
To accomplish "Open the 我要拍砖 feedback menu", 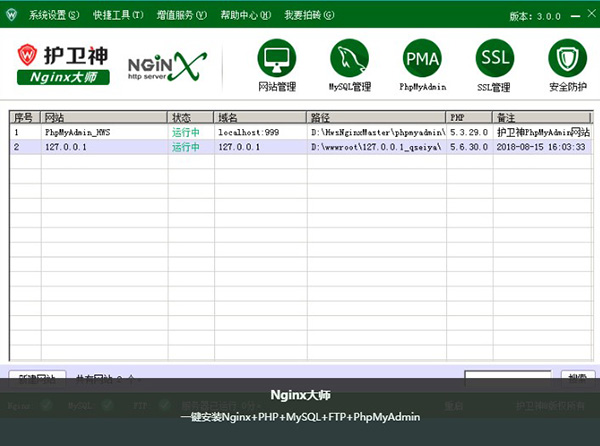I will 306,16.
